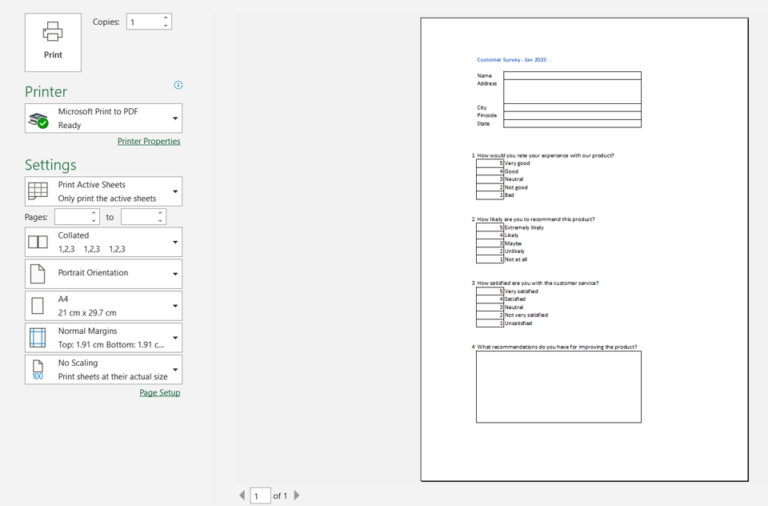Open the Print Active Sheets dropdown
Viewport: 768px width, 506px height.
(x=103, y=192)
